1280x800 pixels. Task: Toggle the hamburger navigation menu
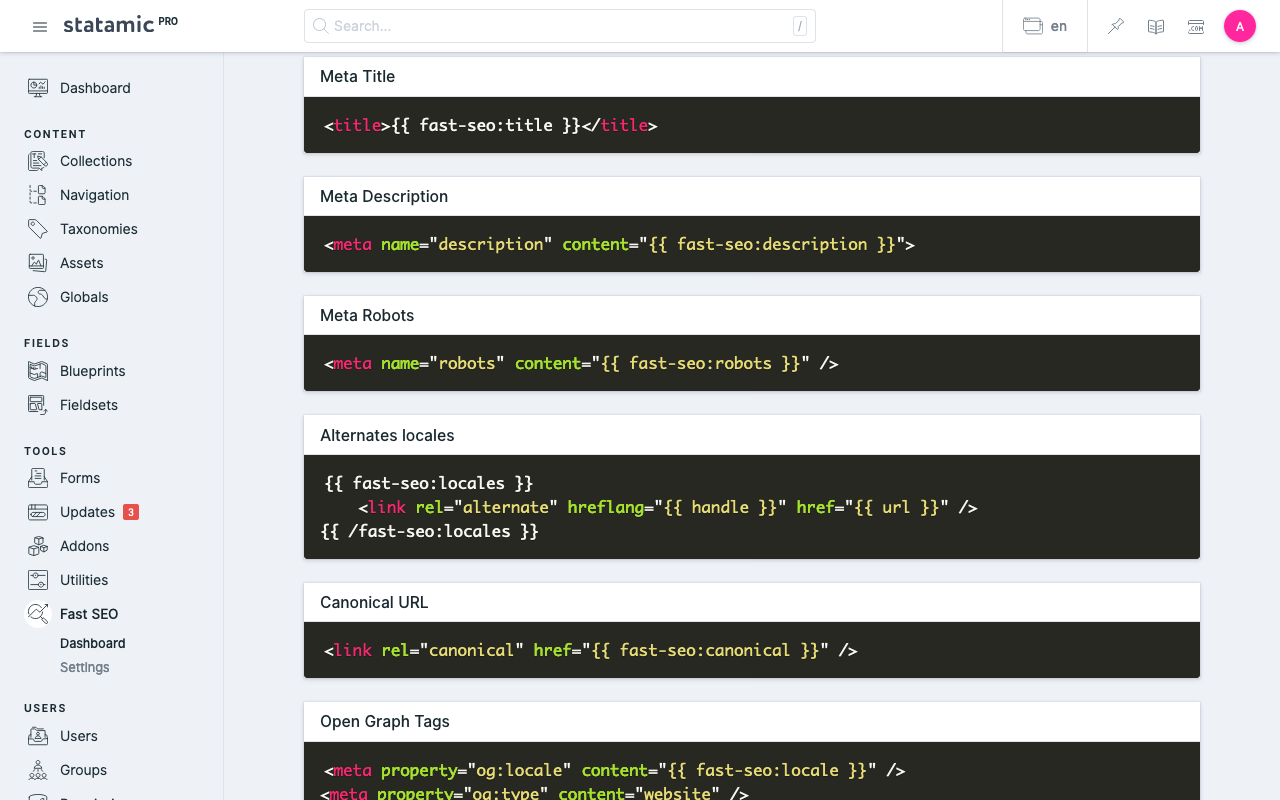point(40,27)
